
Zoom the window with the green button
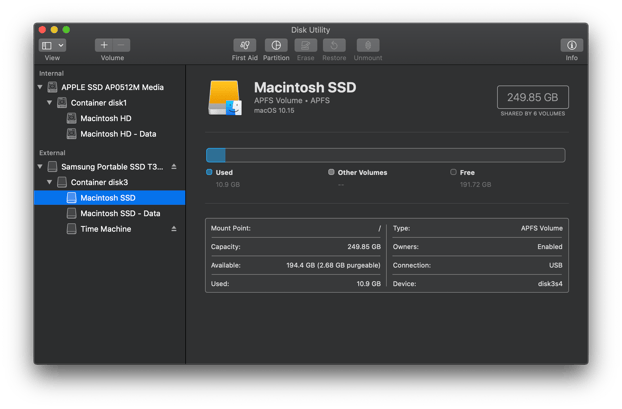[66, 30]
